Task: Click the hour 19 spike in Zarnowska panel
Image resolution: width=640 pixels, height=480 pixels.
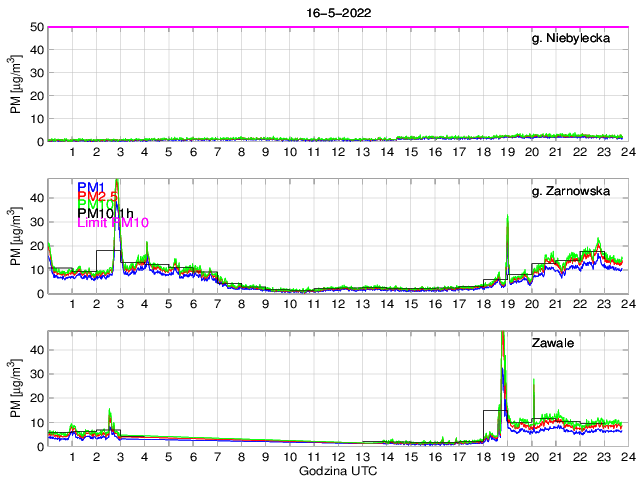Action: tap(507, 217)
